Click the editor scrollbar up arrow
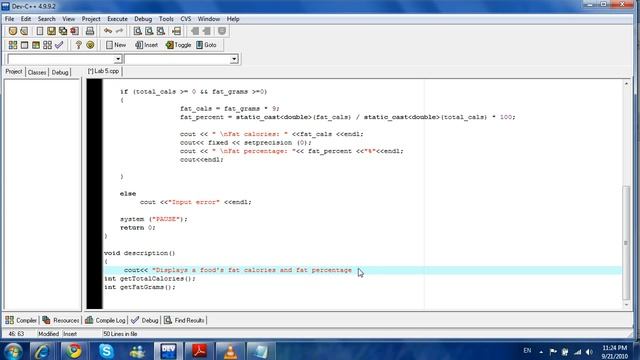This screenshot has height=360, width=640. tap(627, 83)
